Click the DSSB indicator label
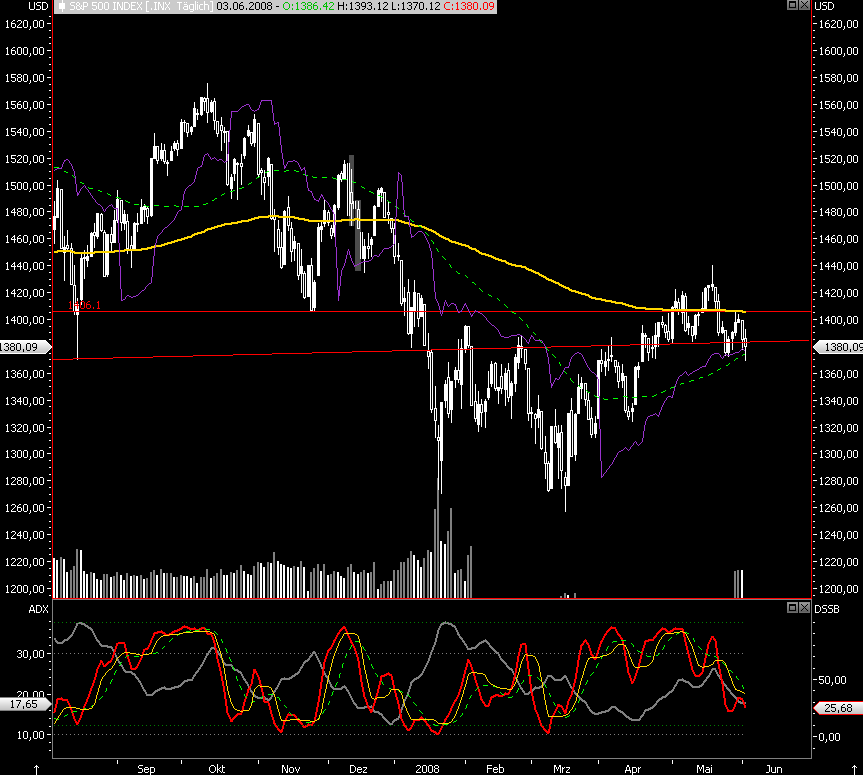Viewport: 863px width, 775px height. tap(827, 609)
